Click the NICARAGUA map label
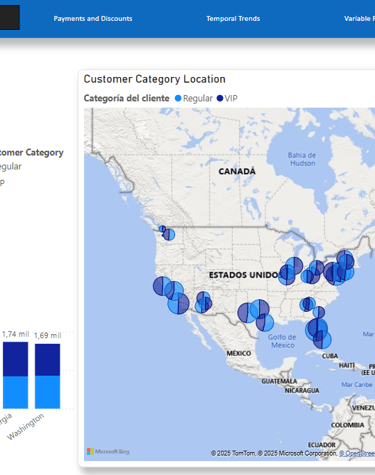Screen dimensions: 375x475 302,390
